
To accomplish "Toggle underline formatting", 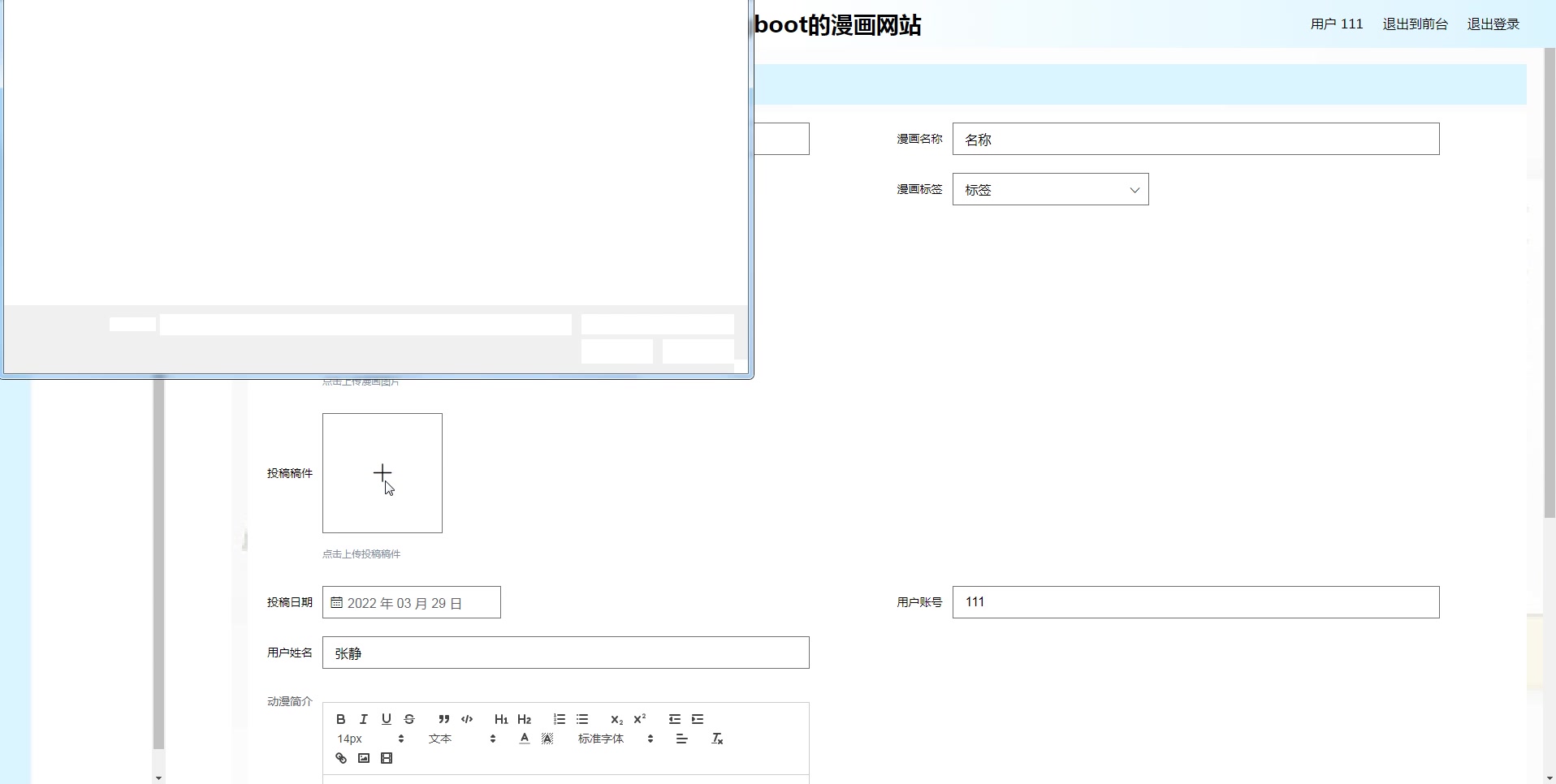I will [386, 719].
